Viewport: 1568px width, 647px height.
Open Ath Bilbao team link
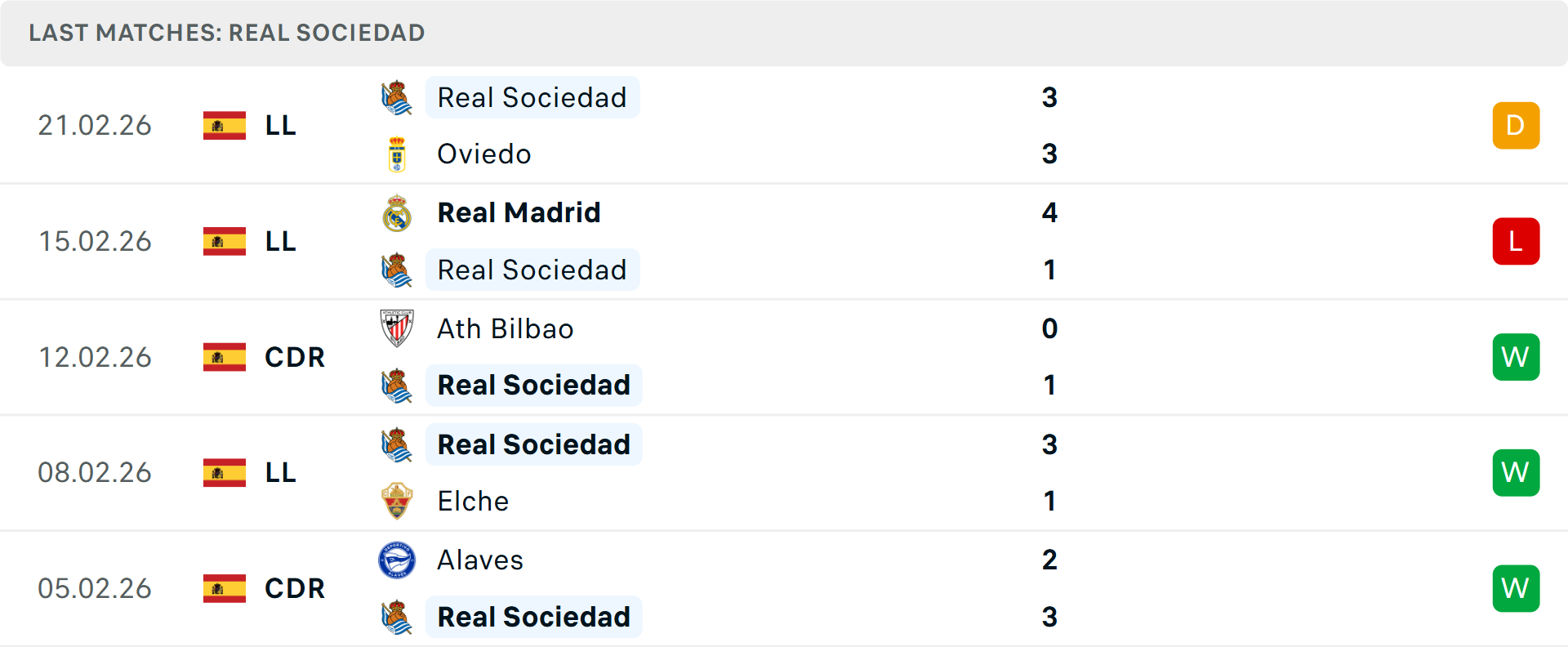point(505,328)
